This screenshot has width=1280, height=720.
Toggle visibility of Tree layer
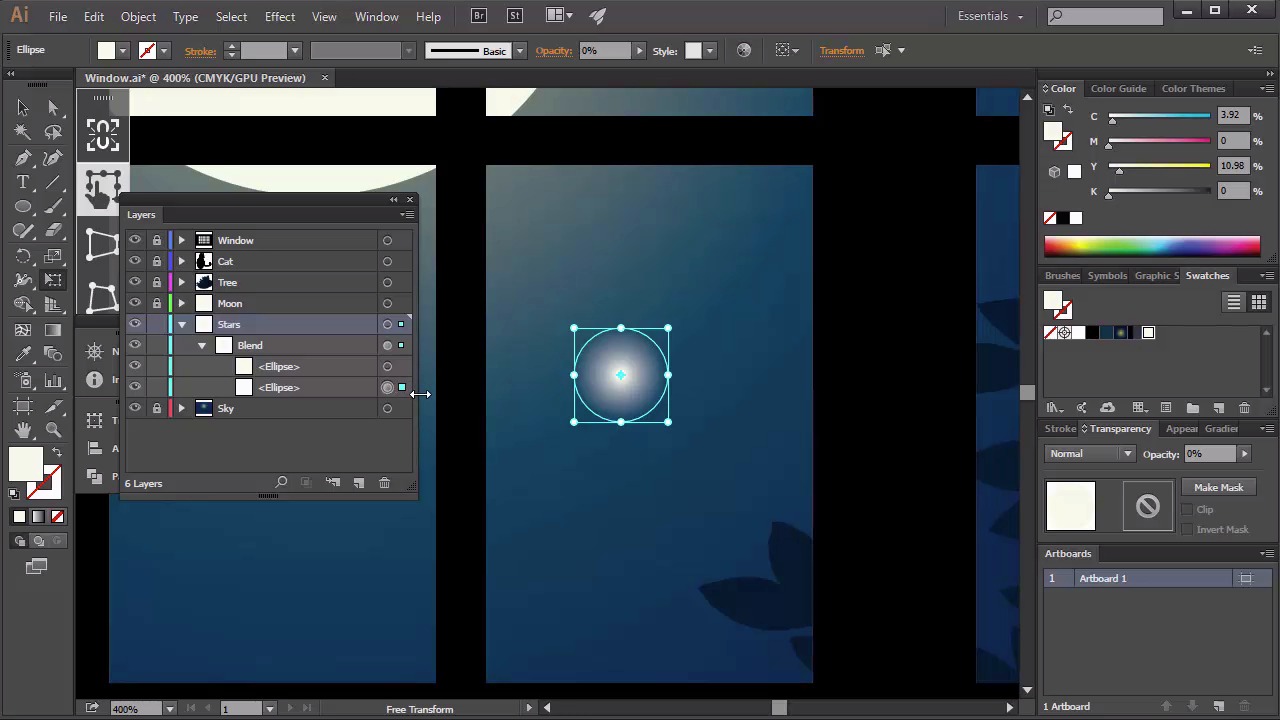tap(135, 282)
